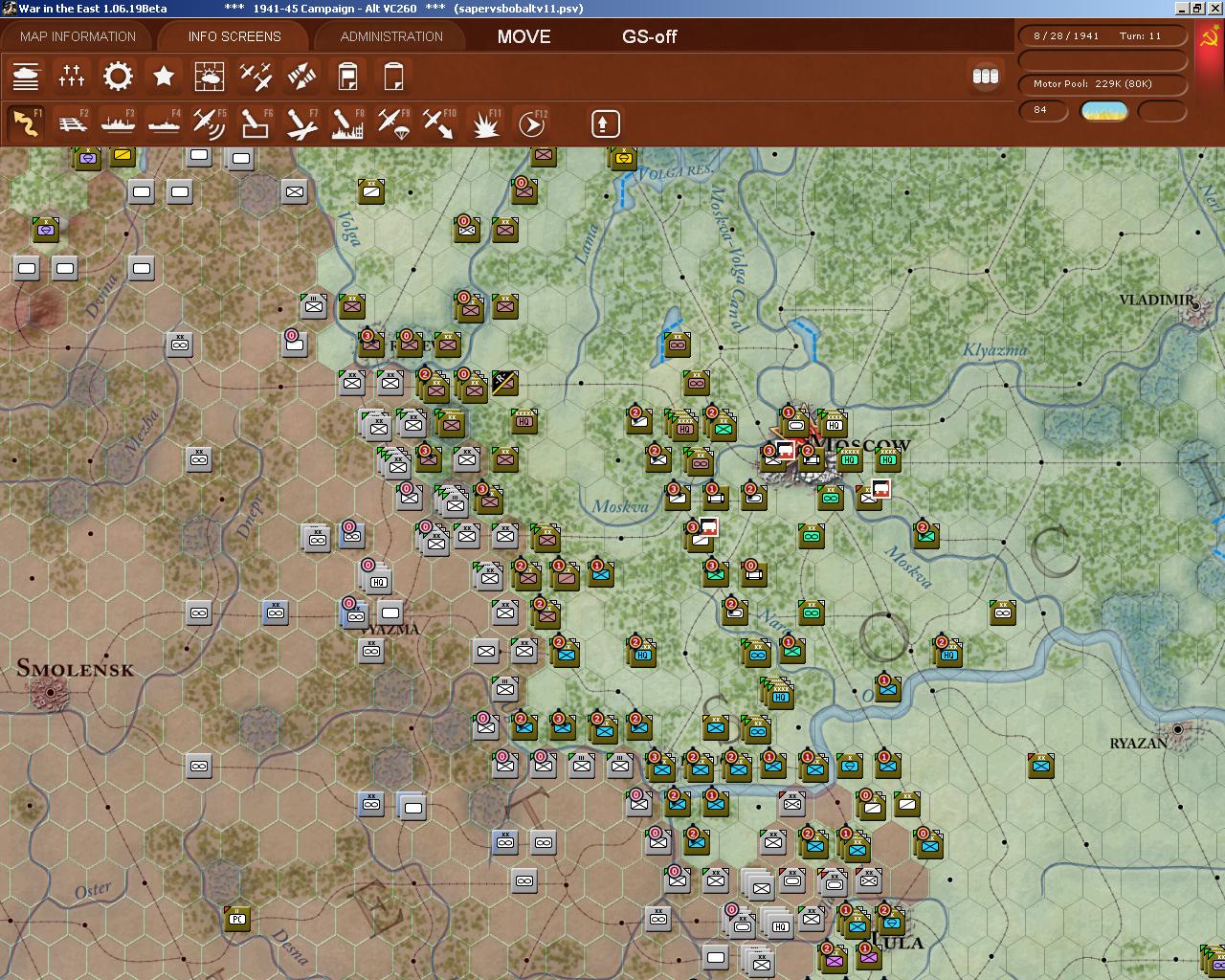Click the Soviet hammer and sickle flag
This screenshot has height=980, width=1225.
[1210, 38]
